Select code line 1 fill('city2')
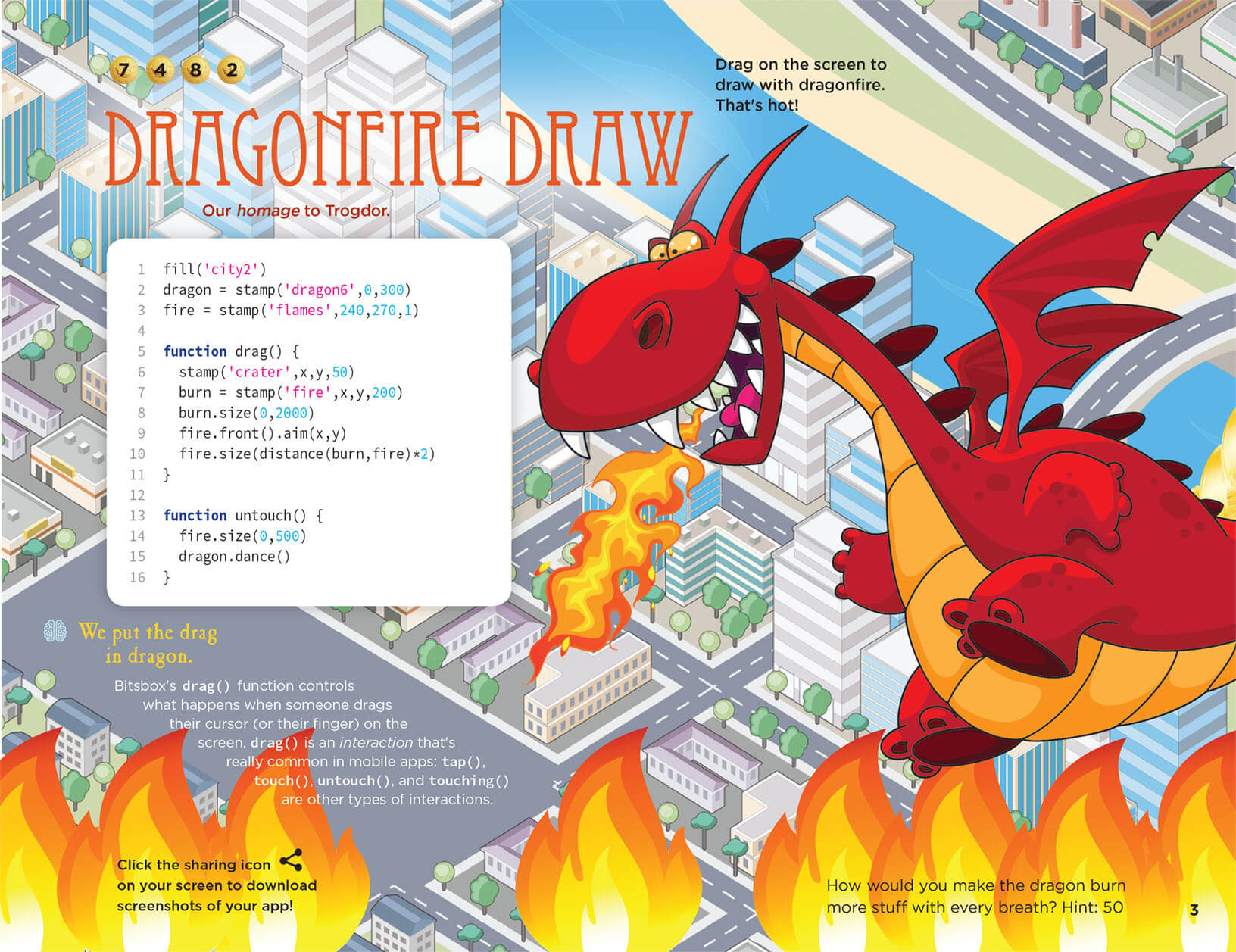 pyautogui.click(x=215, y=269)
